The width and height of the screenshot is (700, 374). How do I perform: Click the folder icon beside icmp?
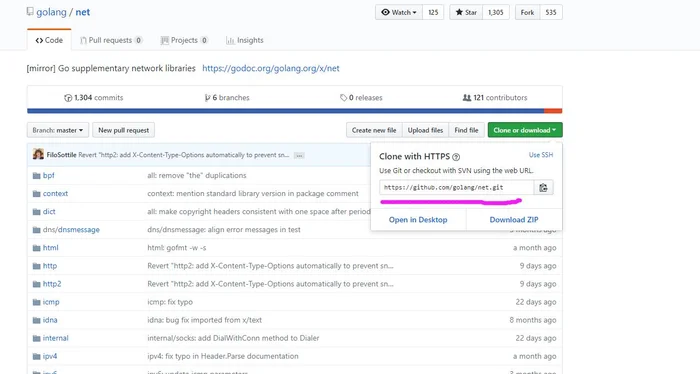click(37, 302)
